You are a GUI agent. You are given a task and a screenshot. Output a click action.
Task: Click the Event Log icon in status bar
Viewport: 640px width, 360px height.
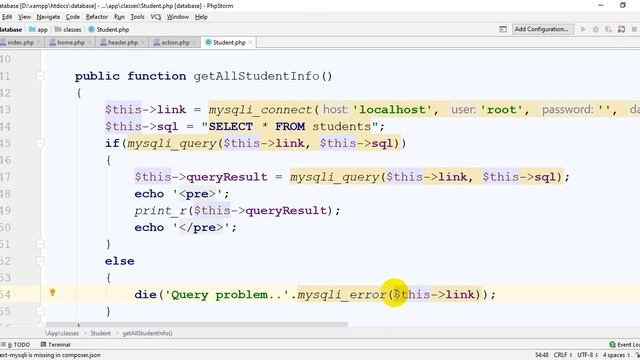612,344
